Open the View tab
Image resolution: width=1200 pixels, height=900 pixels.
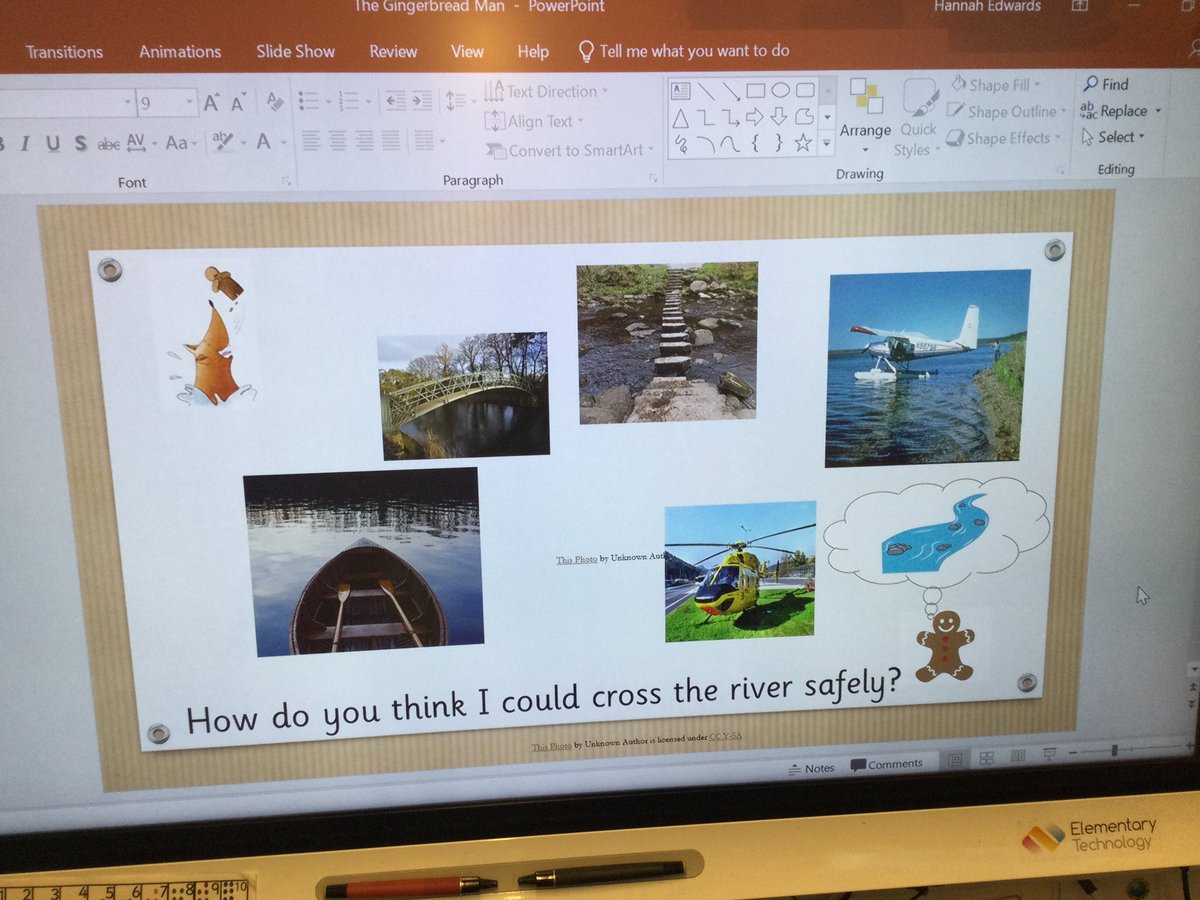click(467, 51)
